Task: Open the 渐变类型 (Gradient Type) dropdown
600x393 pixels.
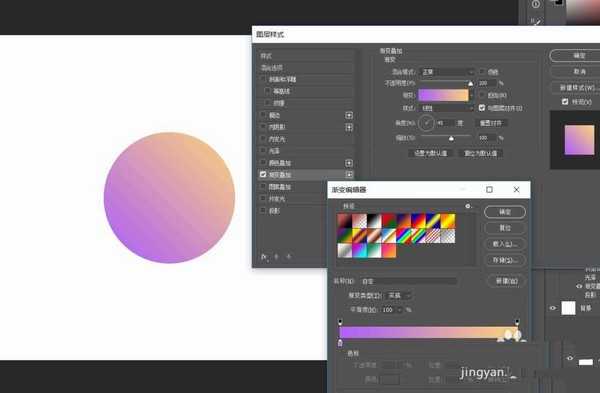Action: point(399,295)
